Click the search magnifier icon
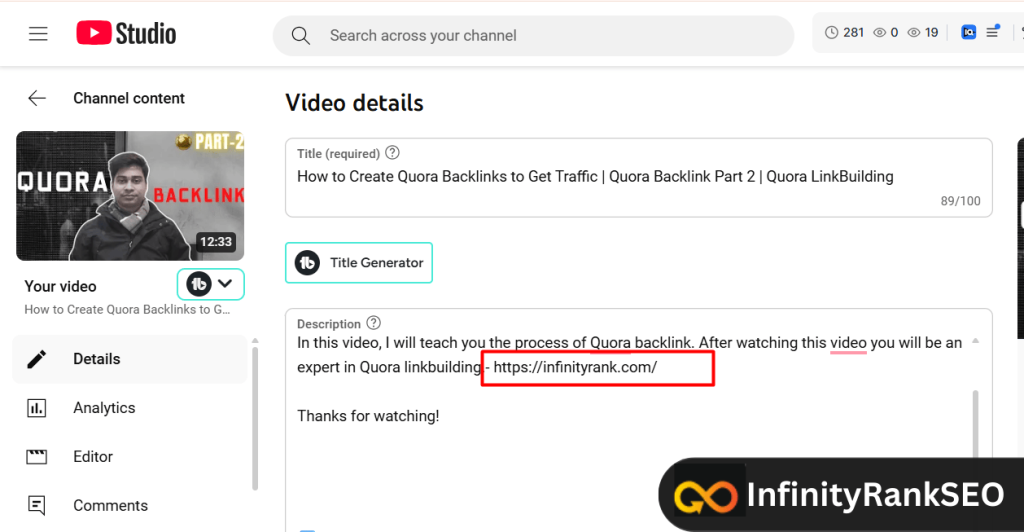 point(301,36)
